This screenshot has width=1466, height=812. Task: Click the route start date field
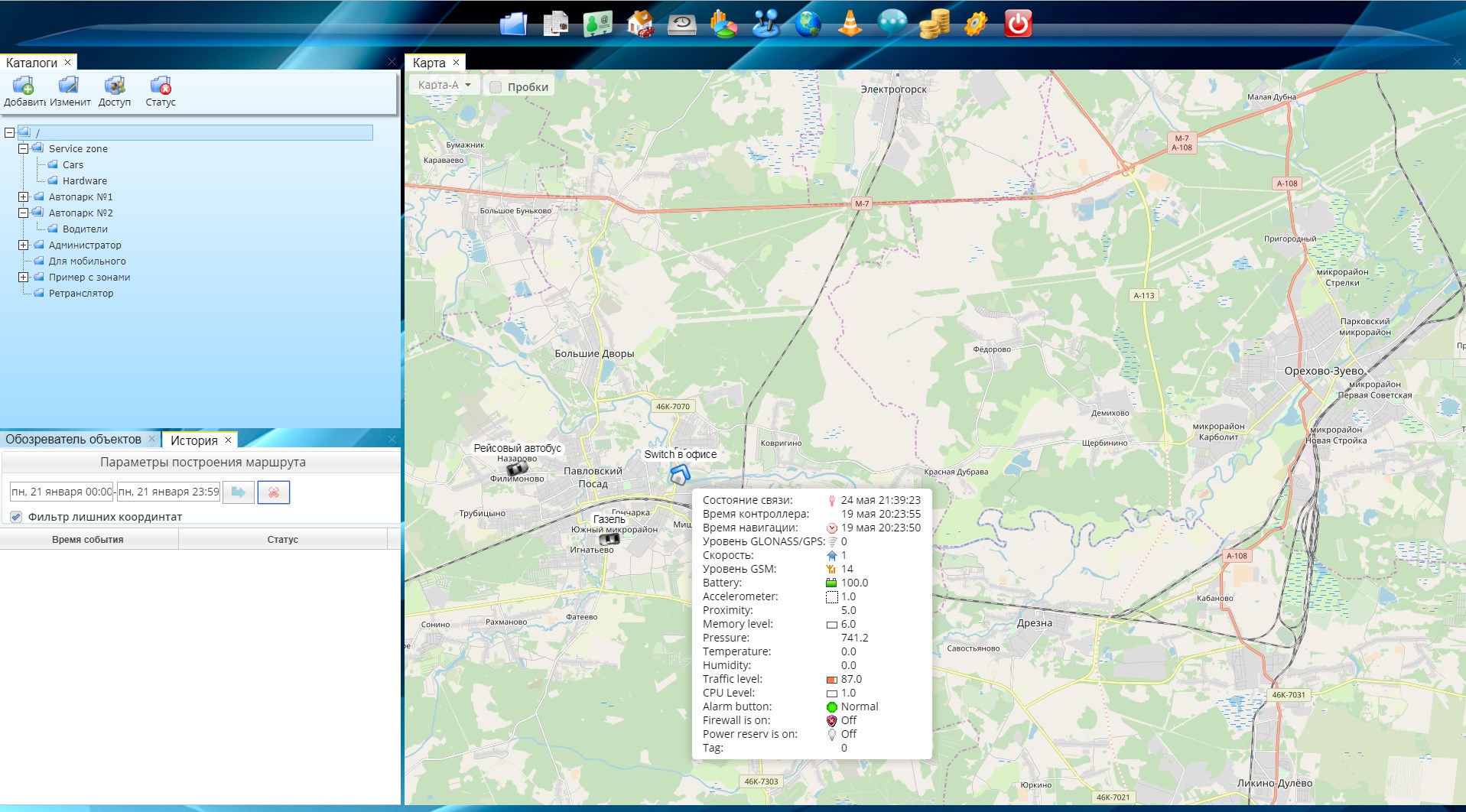[61, 492]
